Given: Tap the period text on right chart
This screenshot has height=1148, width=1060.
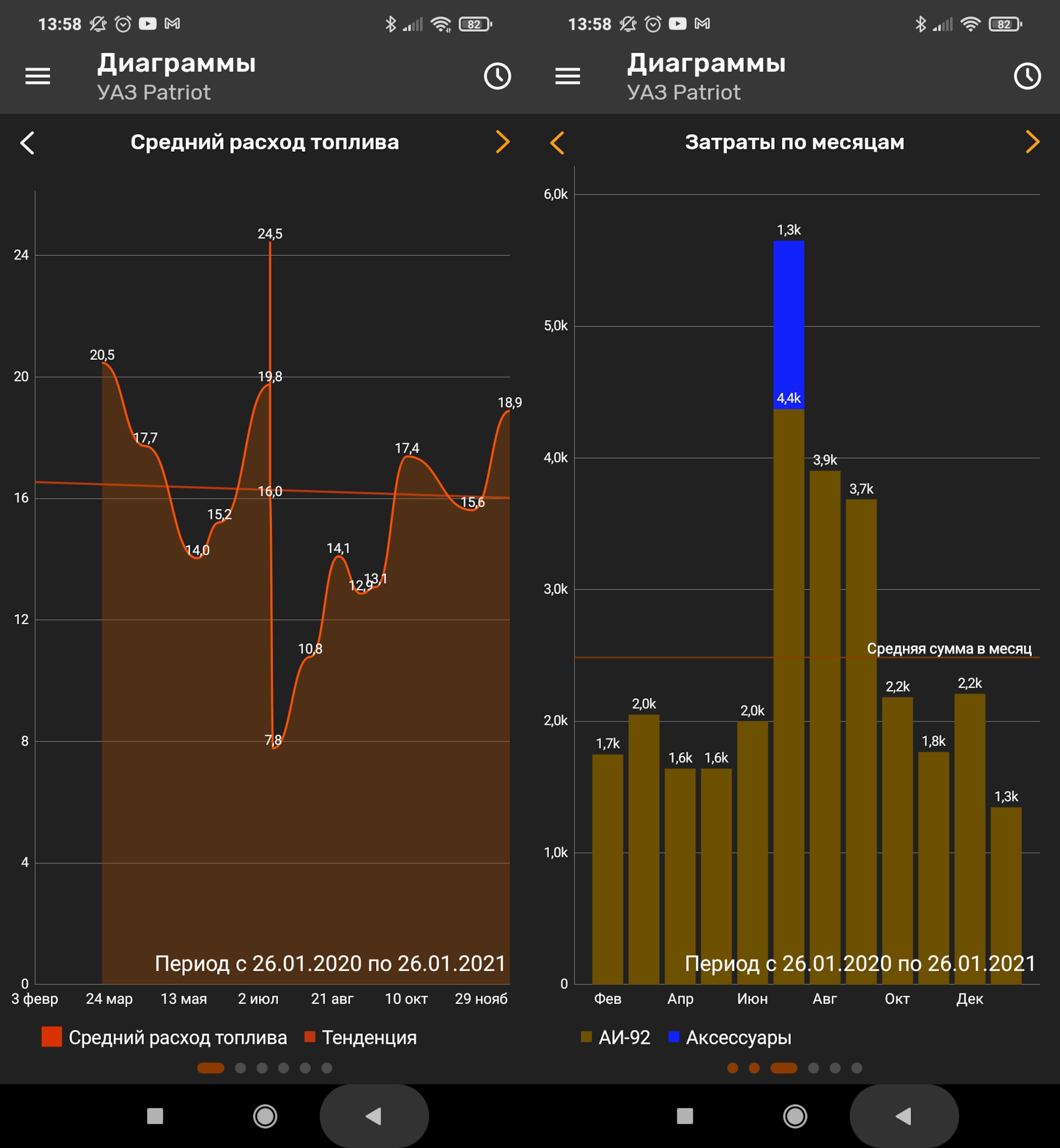Looking at the screenshot, I should [860, 964].
